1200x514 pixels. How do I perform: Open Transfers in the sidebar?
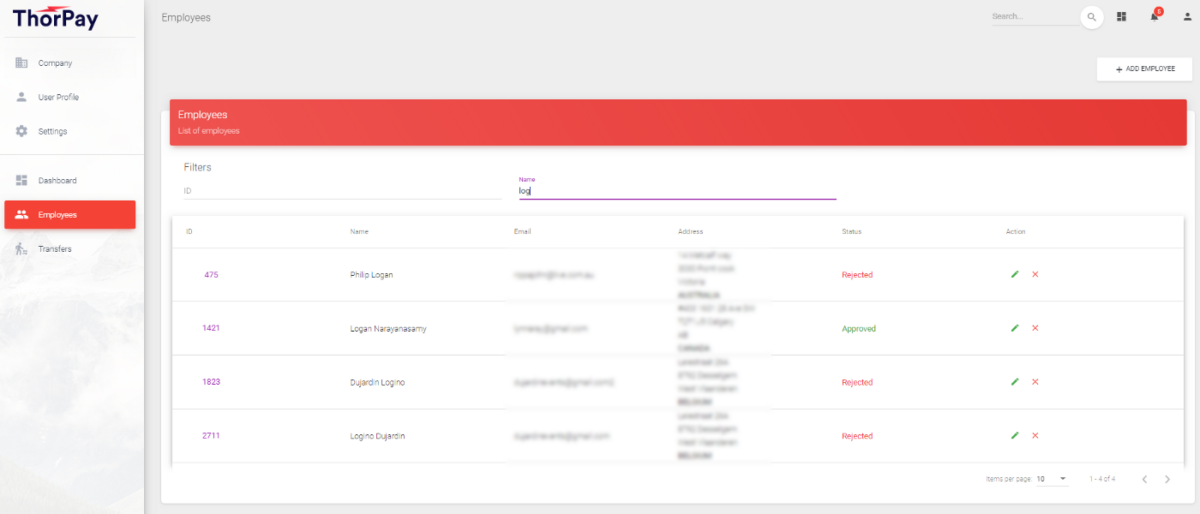[55, 249]
